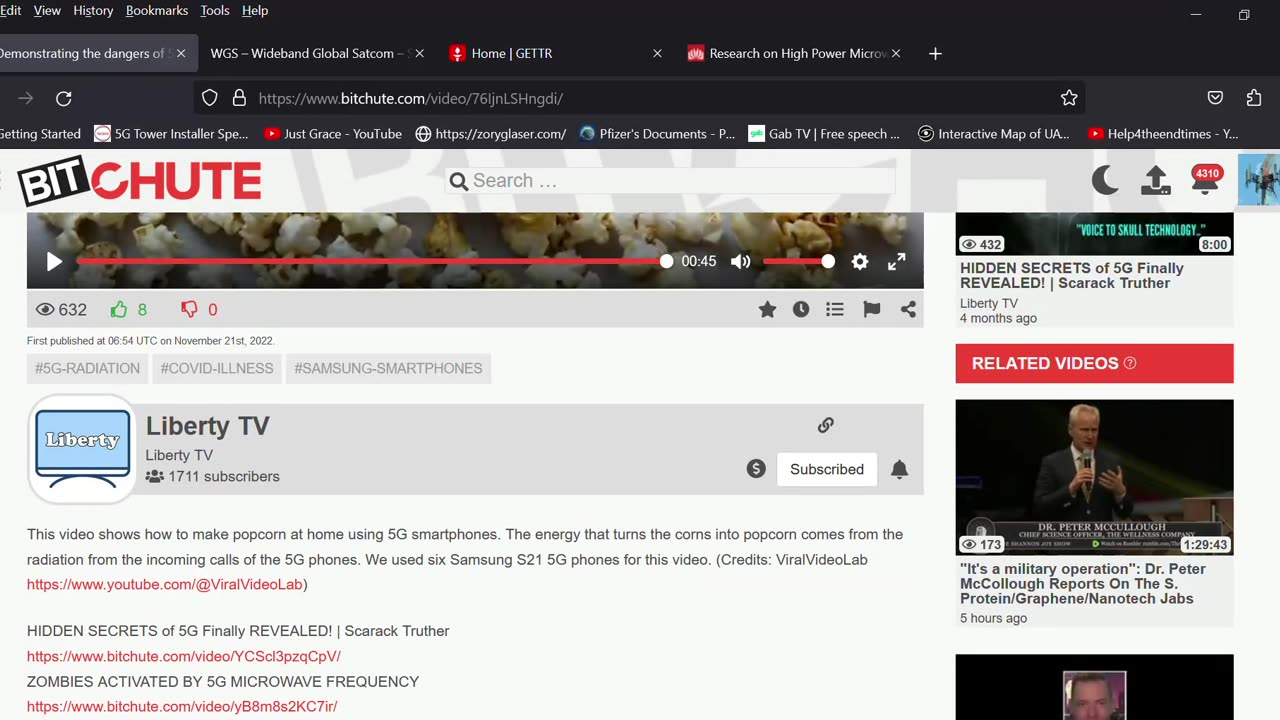Select the #COVID-ILLNESS hashtag
Viewport: 1280px width, 720px height.
click(x=217, y=368)
